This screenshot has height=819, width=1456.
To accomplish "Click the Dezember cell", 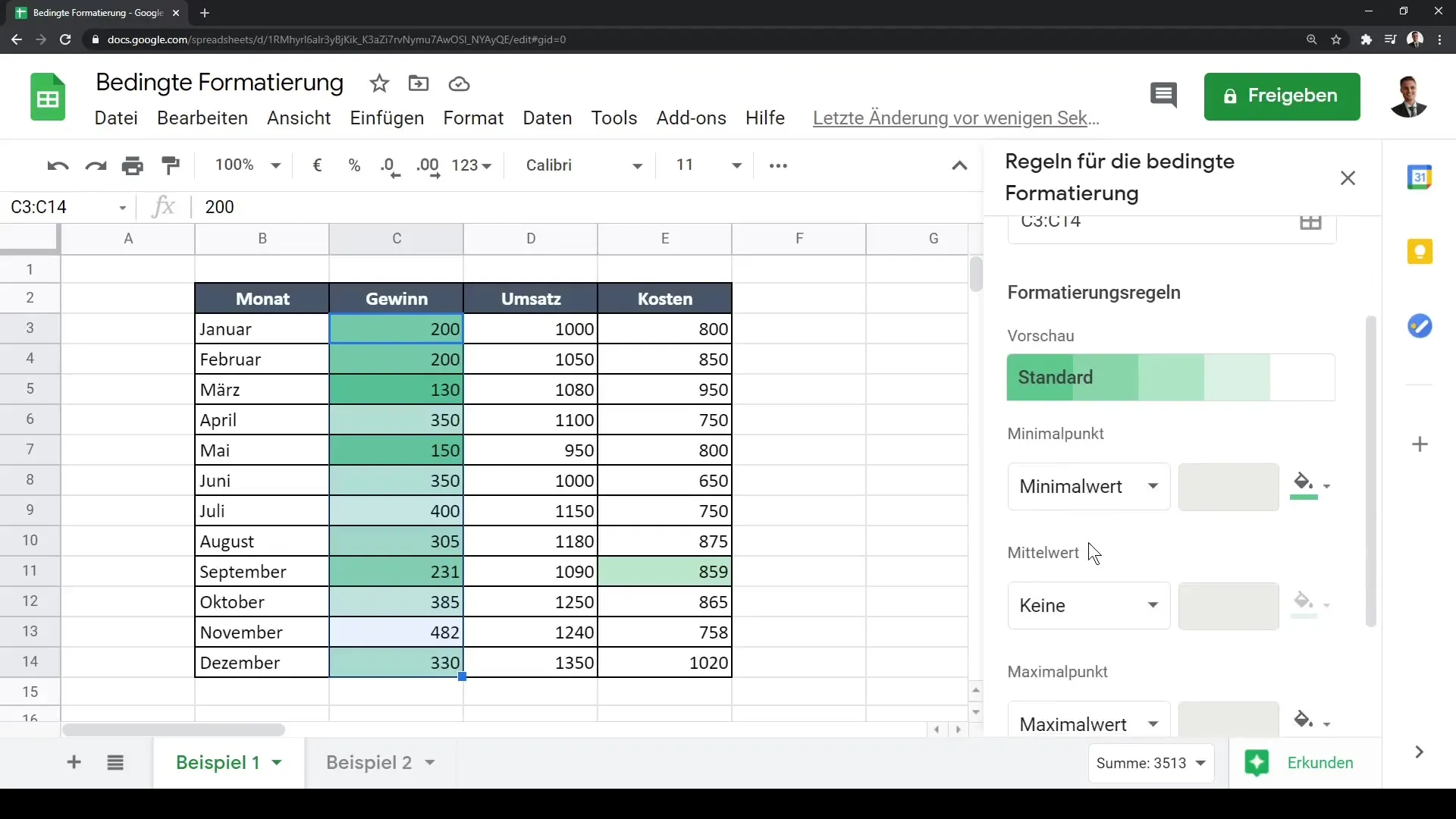I will pos(262,663).
